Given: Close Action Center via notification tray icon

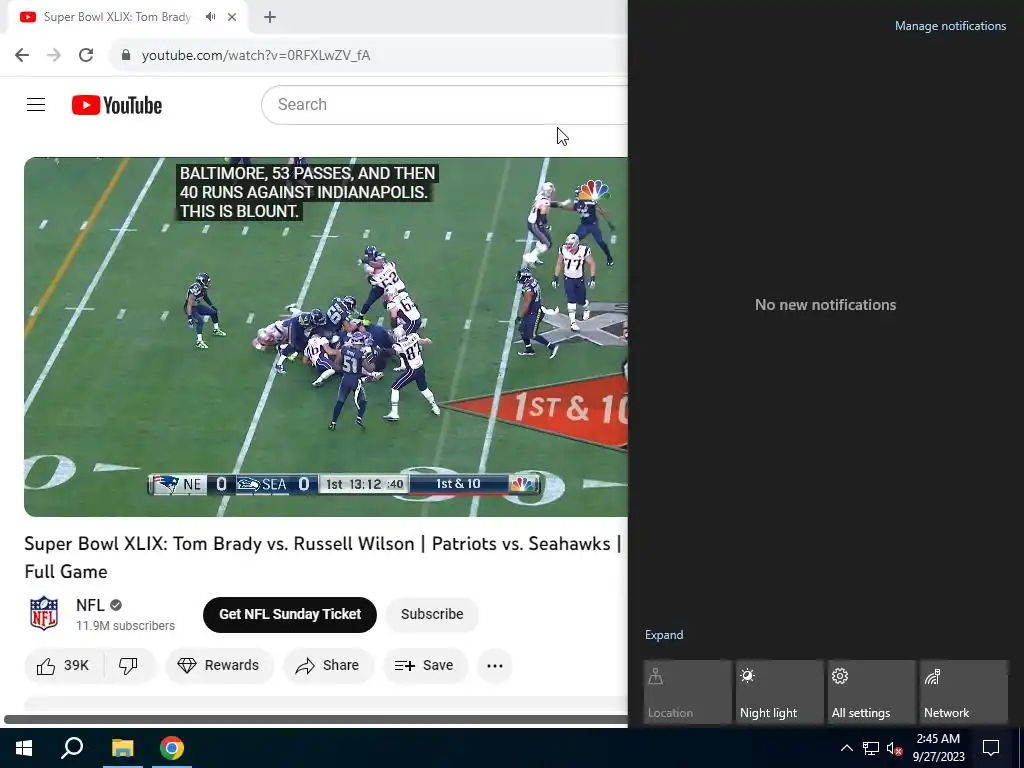Looking at the screenshot, I should (x=991, y=748).
